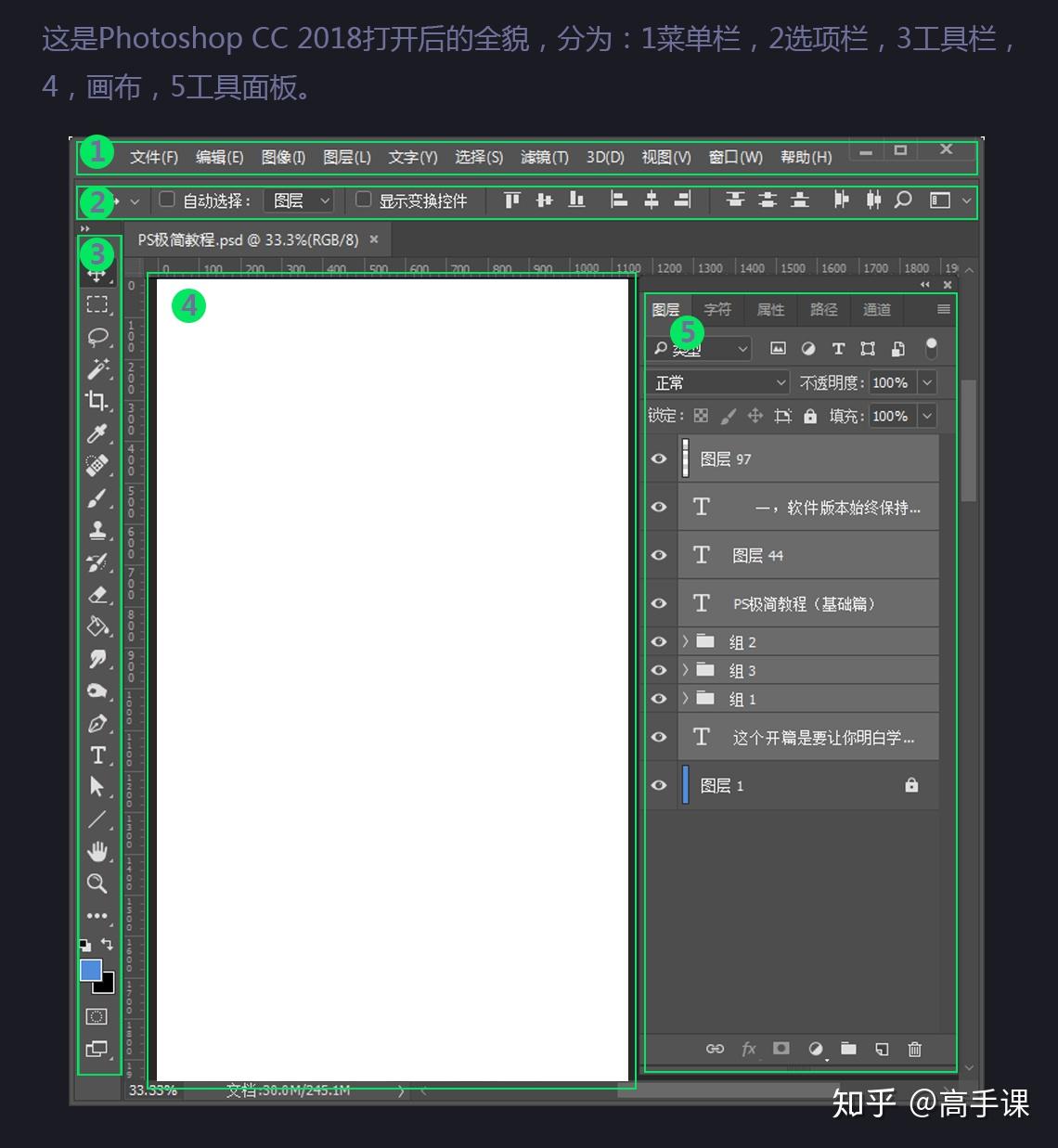
Task: Switch to the 通道 tab
Action: [x=876, y=310]
